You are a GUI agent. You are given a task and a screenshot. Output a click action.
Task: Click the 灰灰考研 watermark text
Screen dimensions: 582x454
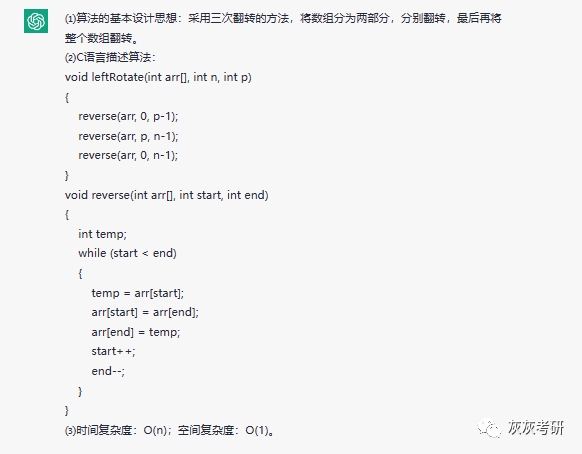[535, 428]
